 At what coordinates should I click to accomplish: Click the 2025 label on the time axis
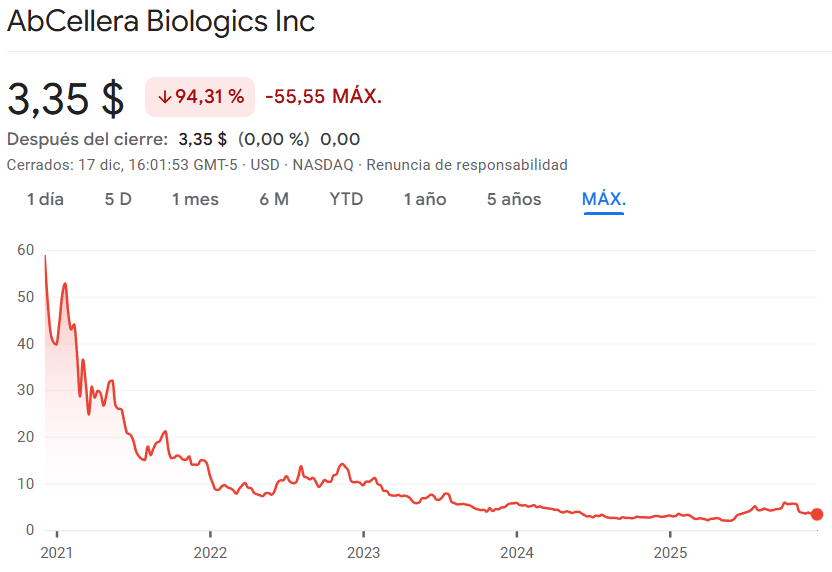tap(670, 551)
